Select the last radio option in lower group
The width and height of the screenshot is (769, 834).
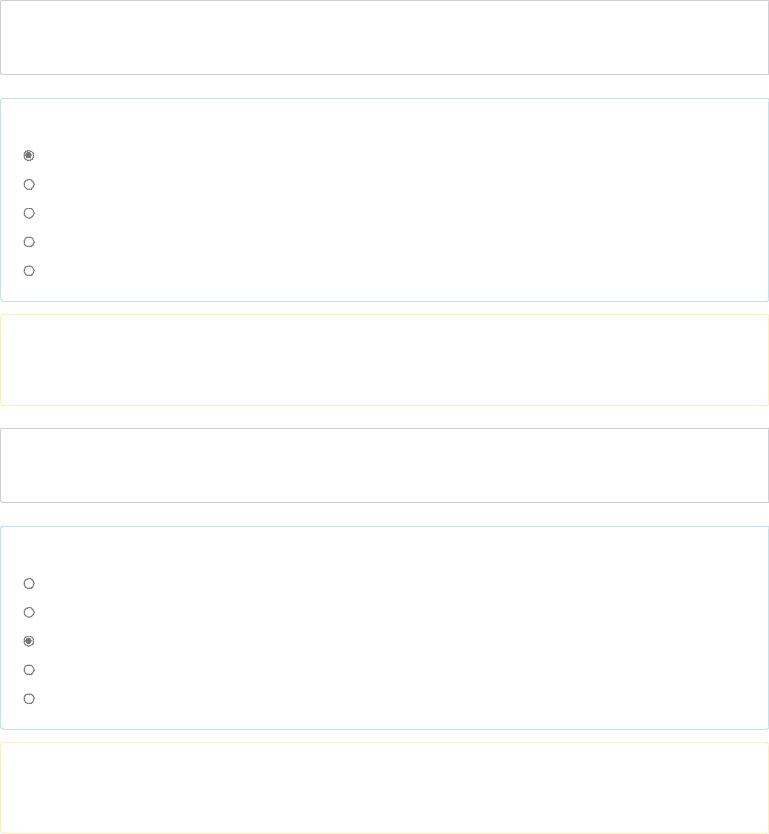coord(29,698)
